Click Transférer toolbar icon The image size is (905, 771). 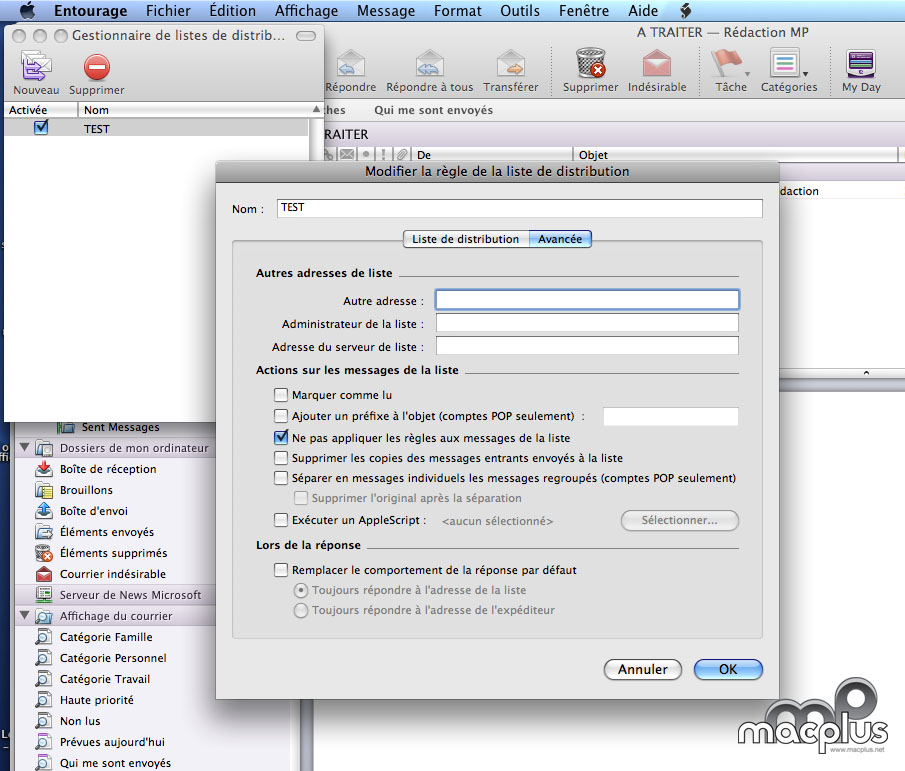coord(511,63)
